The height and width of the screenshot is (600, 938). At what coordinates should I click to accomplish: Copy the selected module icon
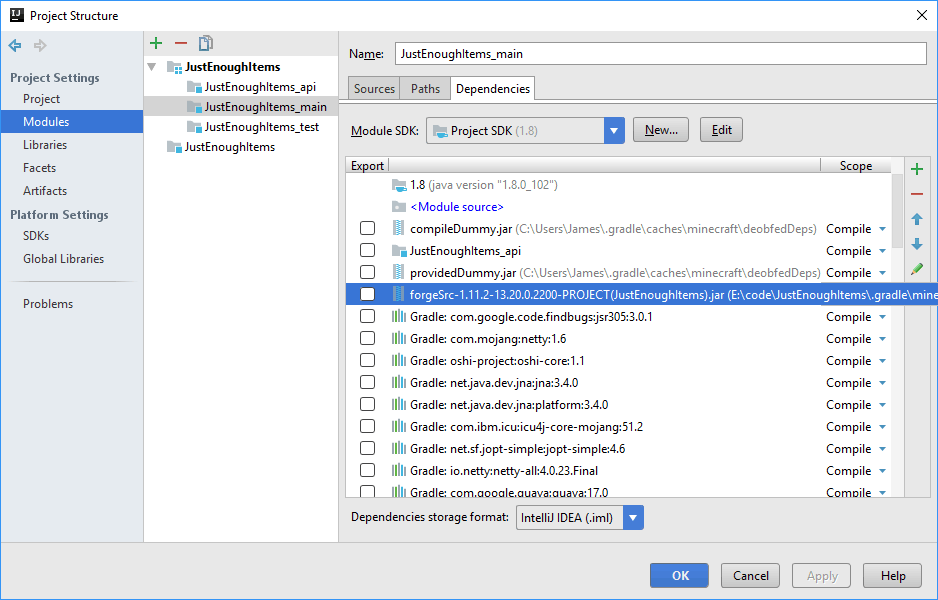coord(206,43)
